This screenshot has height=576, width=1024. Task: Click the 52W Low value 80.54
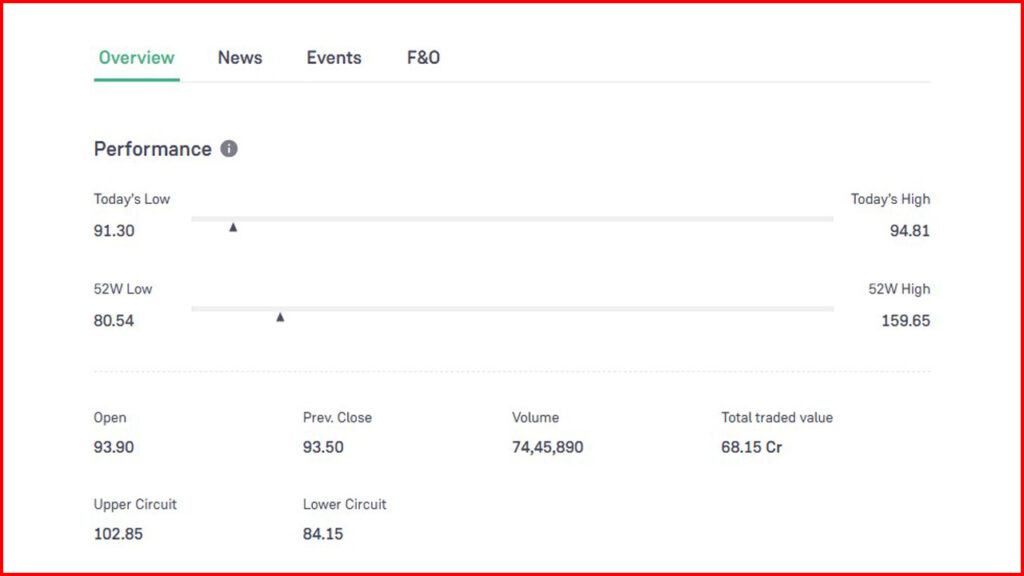pos(114,321)
